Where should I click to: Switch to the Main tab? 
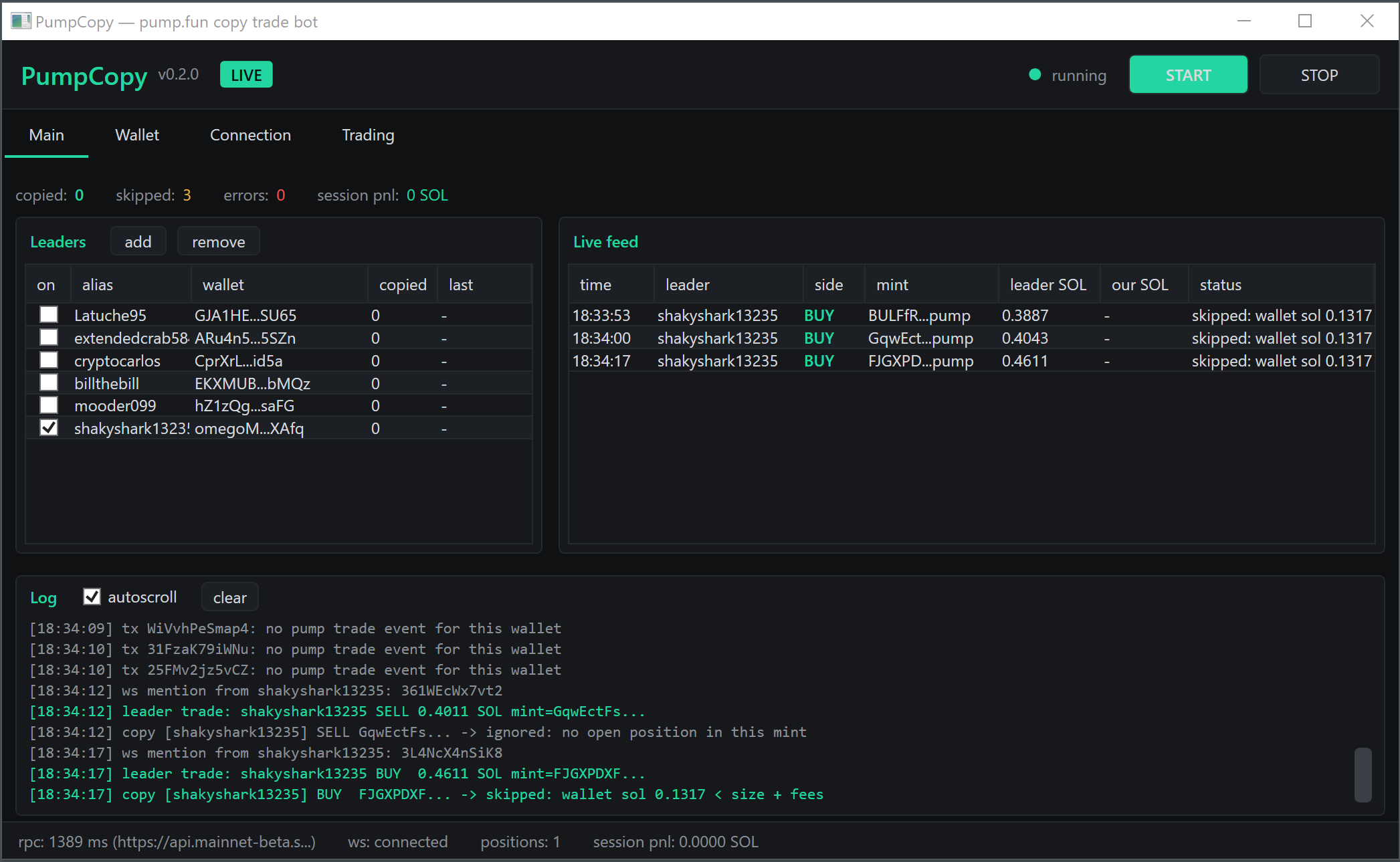pos(47,135)
